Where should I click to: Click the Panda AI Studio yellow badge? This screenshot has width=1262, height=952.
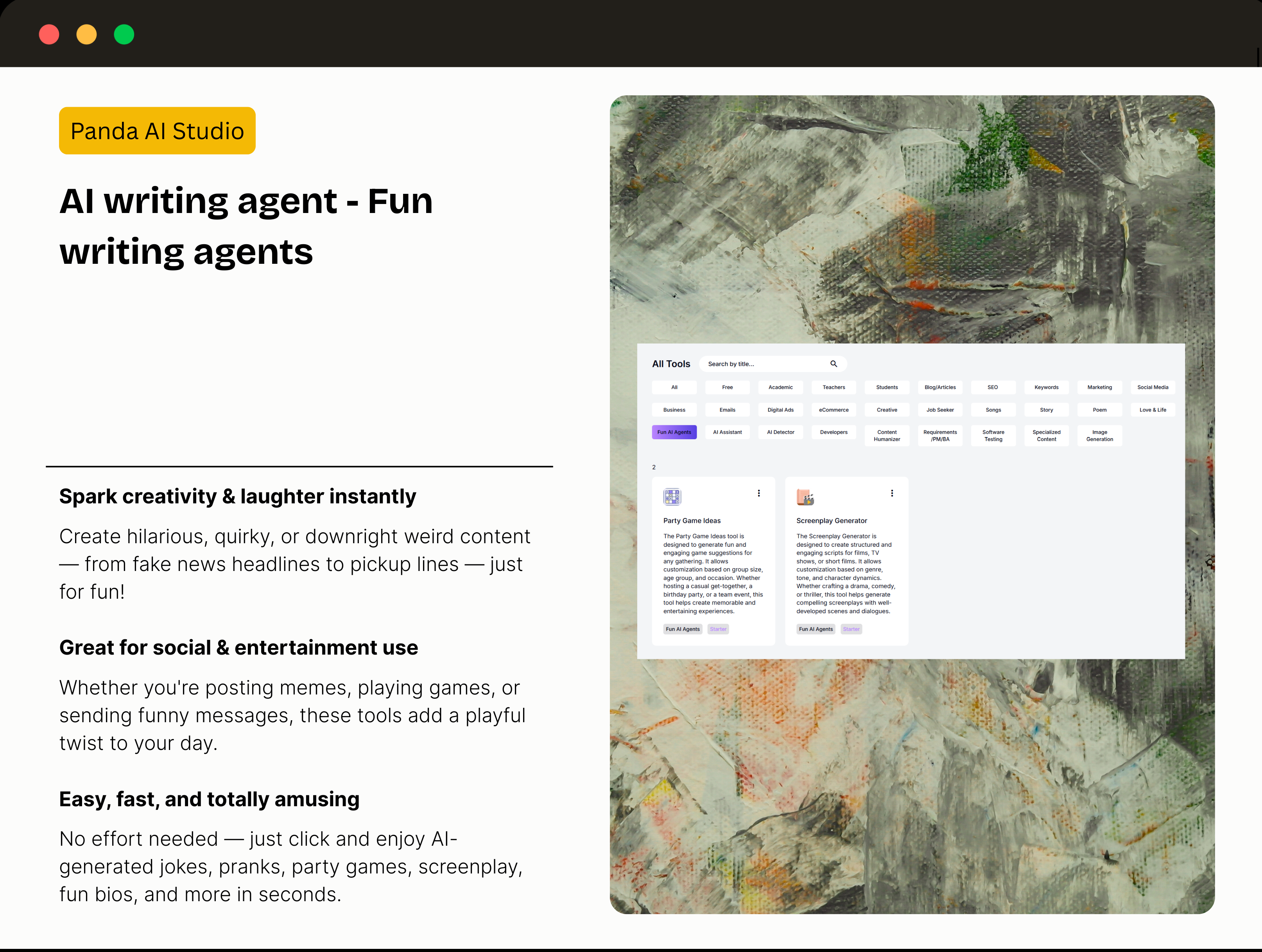pyautogui.click(x=157, y=131)
